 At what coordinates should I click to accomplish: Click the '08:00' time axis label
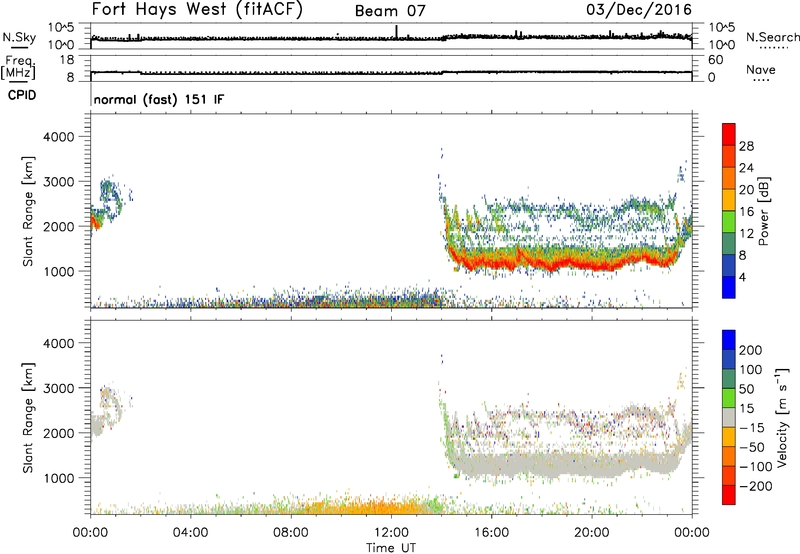(291, 533)
